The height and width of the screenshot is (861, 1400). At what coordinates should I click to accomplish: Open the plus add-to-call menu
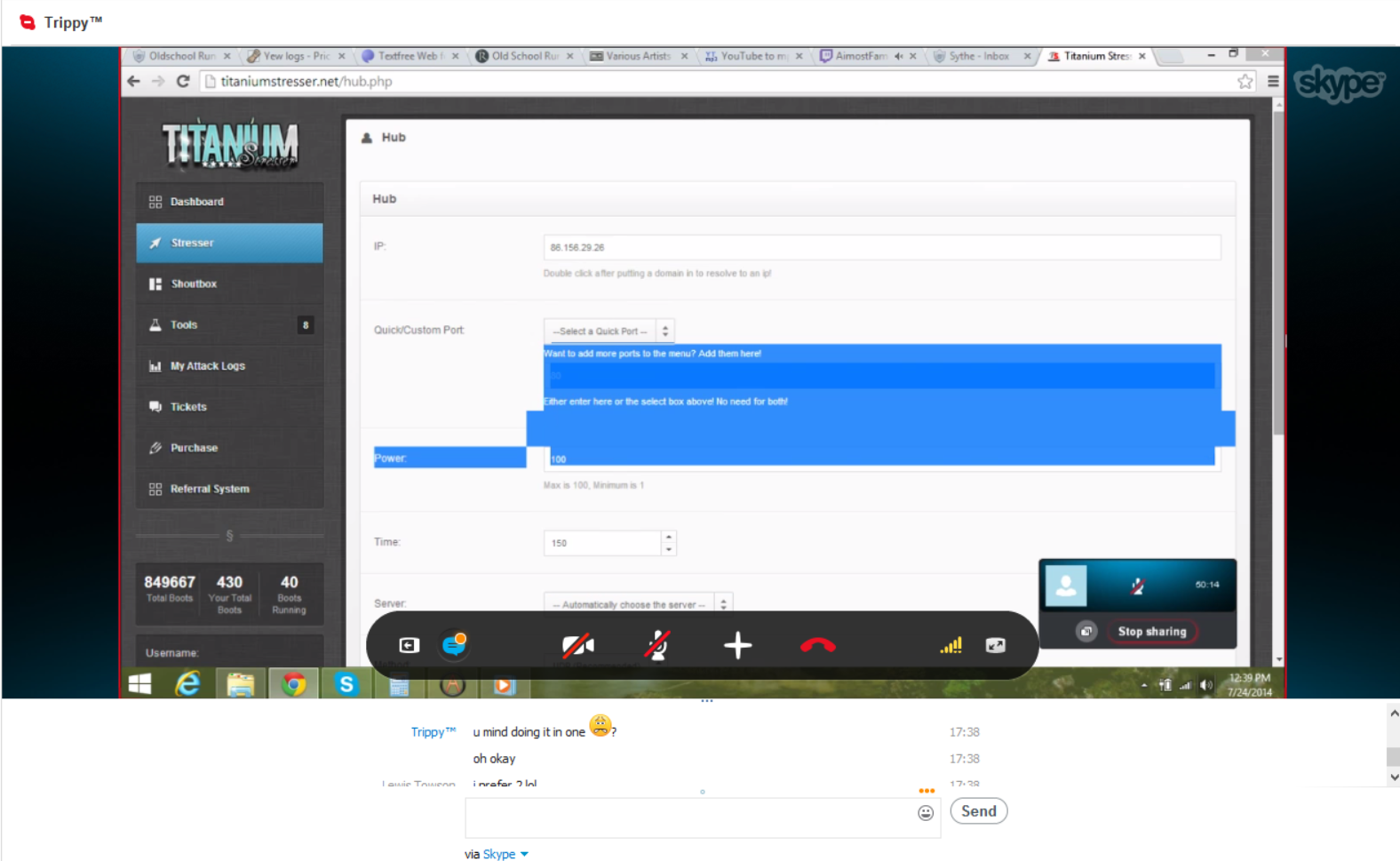pyautogui.click(x=737, y=645)
